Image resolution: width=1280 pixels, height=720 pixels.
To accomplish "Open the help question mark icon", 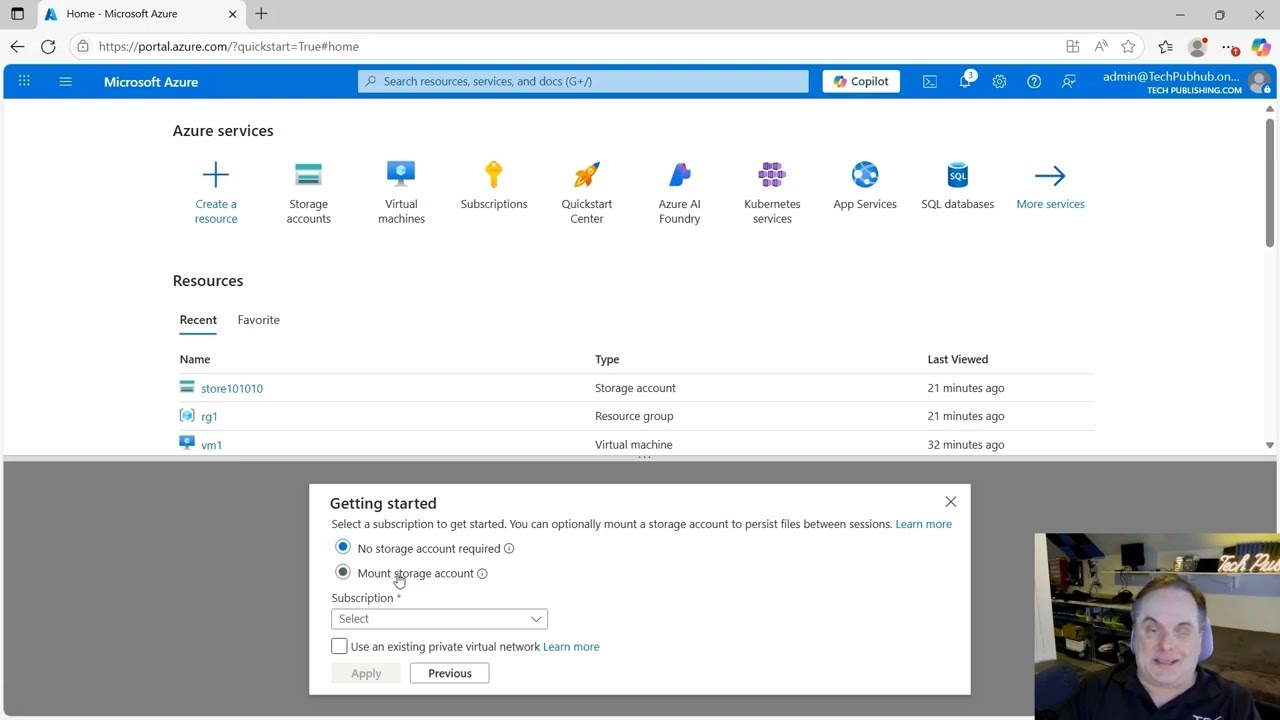I will (x=1034, y=81).
